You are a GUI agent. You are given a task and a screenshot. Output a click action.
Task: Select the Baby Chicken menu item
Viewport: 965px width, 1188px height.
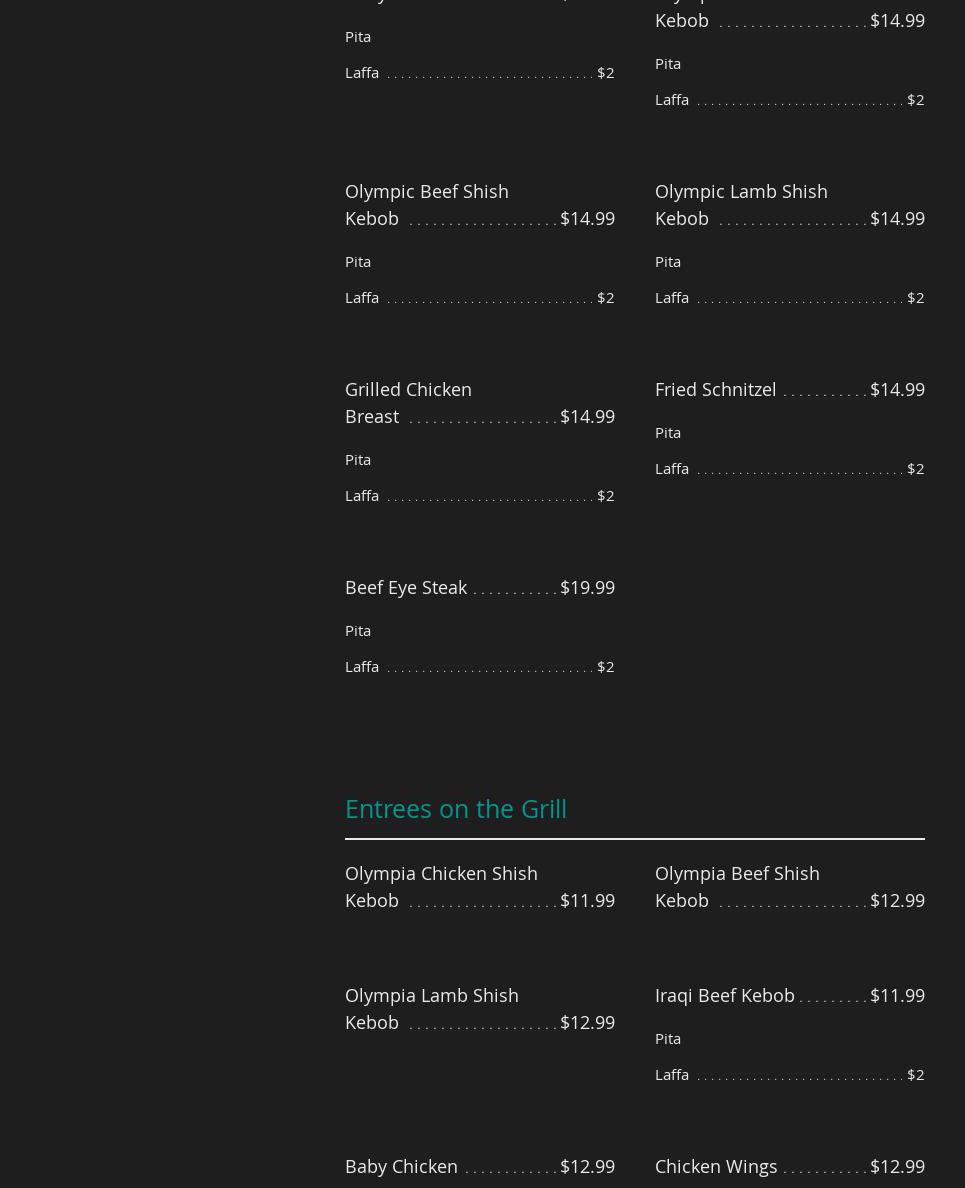pos(401,1166)
